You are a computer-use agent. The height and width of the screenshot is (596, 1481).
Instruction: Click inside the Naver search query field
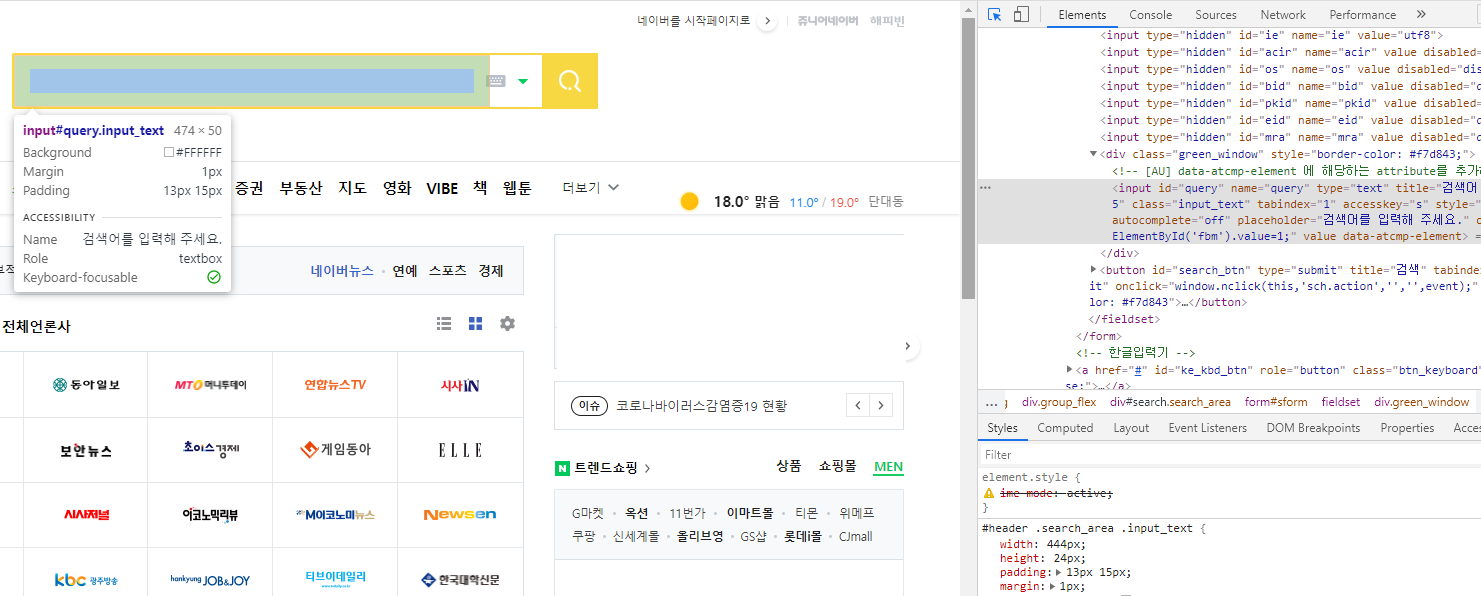[x=252, y=81]
